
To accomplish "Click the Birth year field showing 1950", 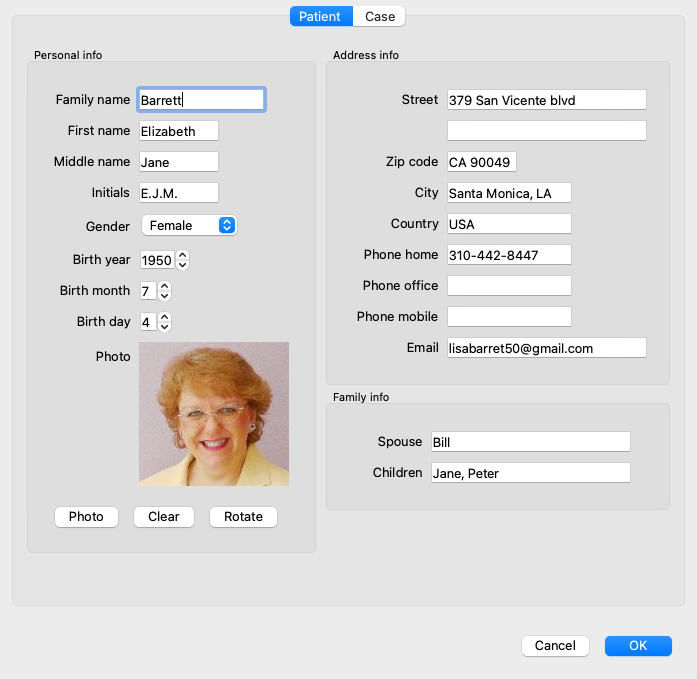I will click(x=157, y=260).
